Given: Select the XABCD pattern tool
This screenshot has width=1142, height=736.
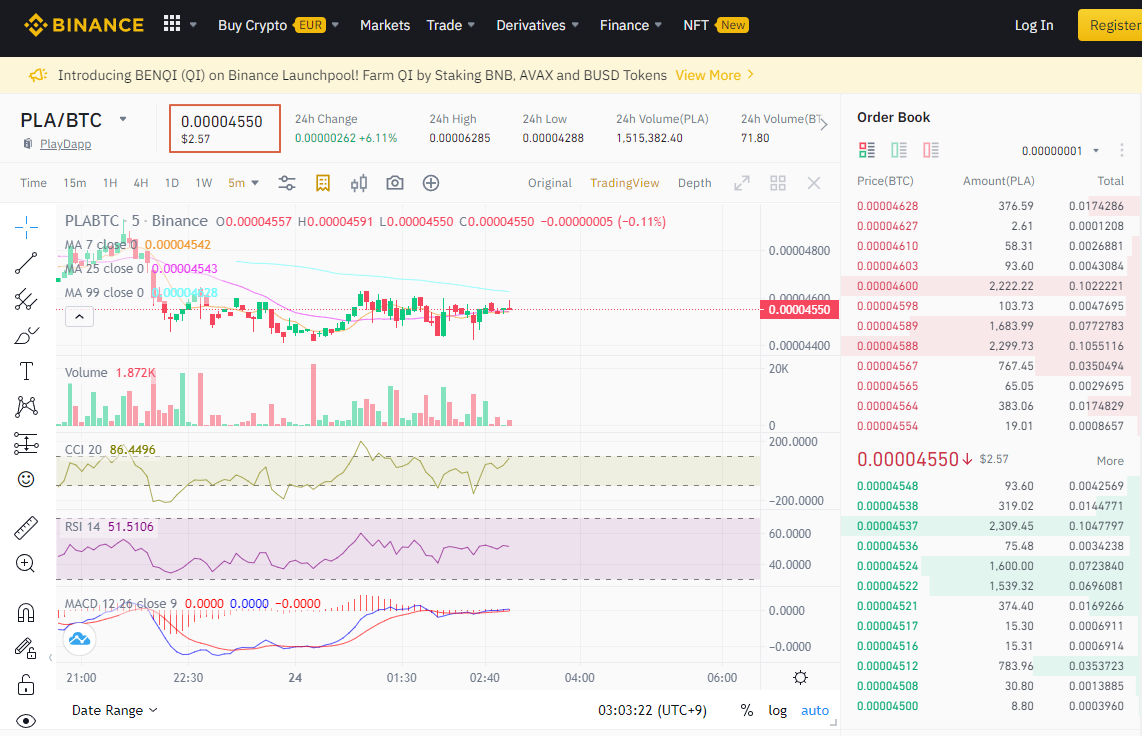Looking at the screenshot, I should click(x=26, y=406).
